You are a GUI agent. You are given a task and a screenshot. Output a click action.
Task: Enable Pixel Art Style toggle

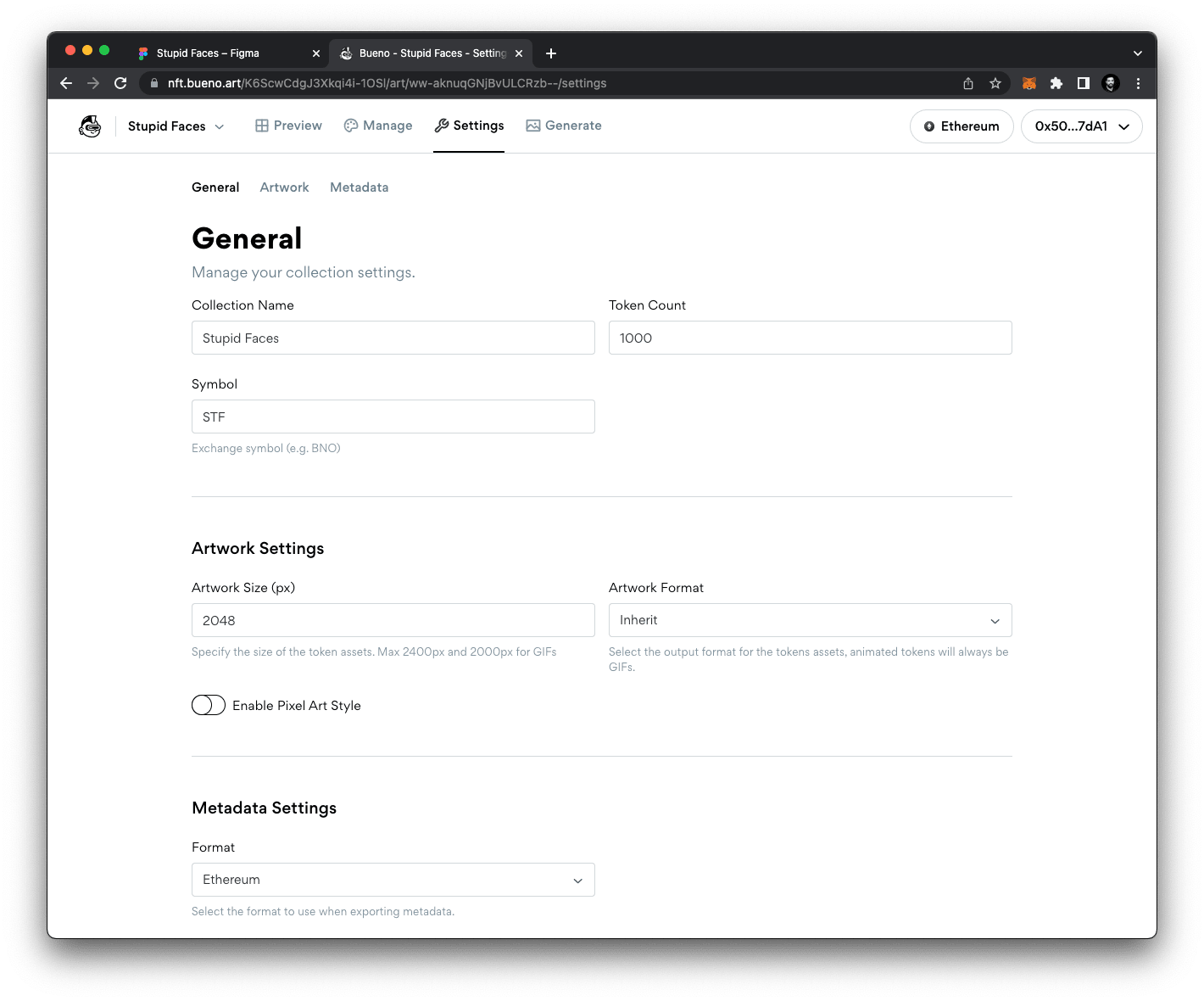click(x=209, y=705)
